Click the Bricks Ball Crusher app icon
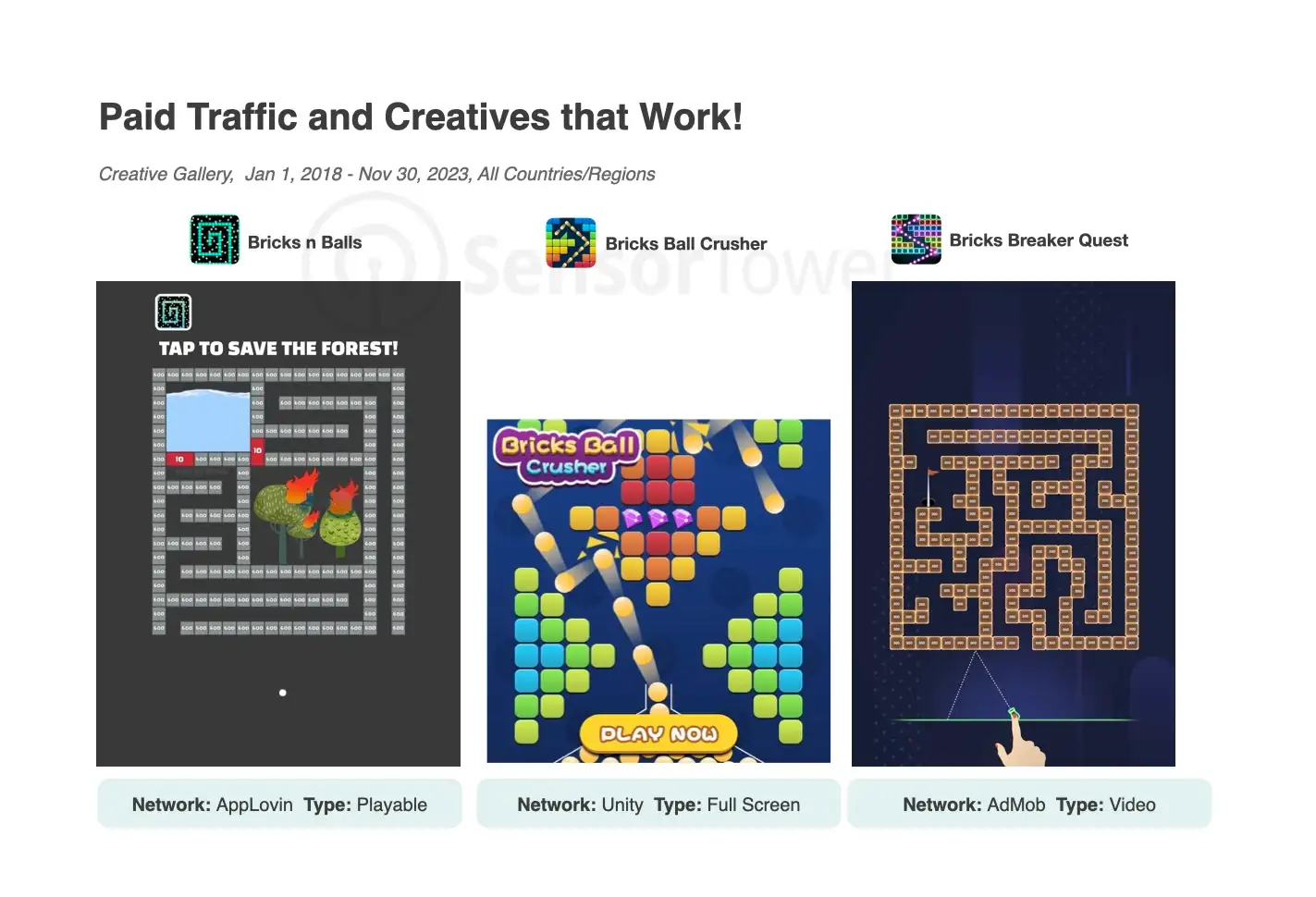1316x897 pixels. point(571,242)
